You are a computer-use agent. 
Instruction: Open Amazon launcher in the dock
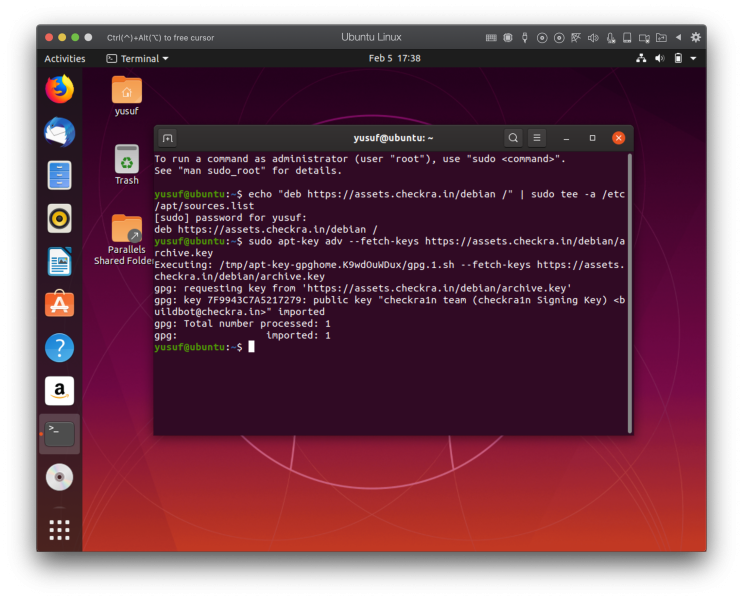click(59, 391)
